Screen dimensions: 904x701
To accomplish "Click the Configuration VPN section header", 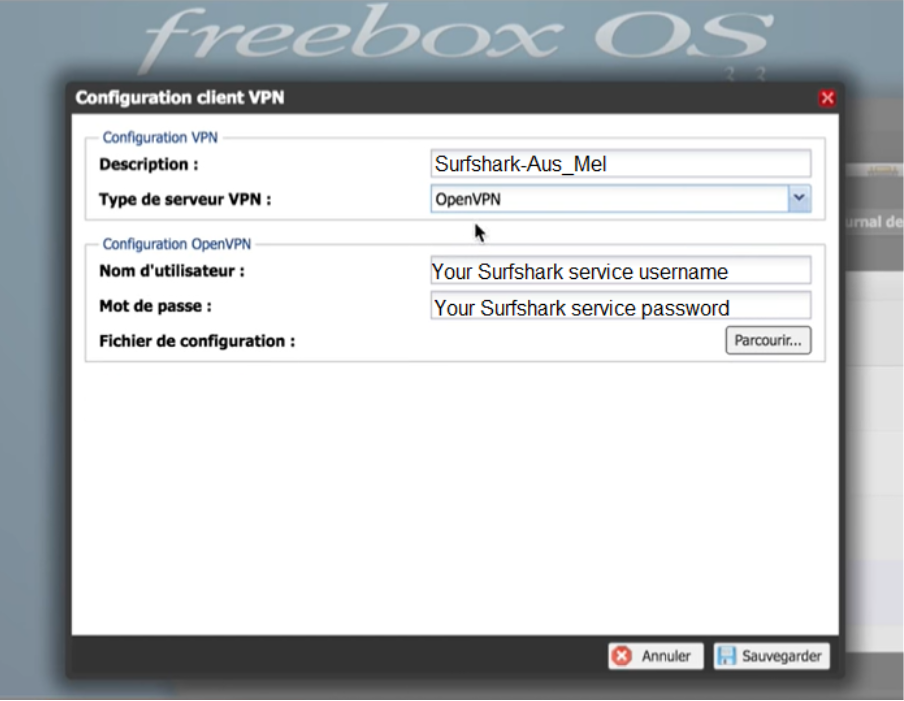I will pos(160,137).
